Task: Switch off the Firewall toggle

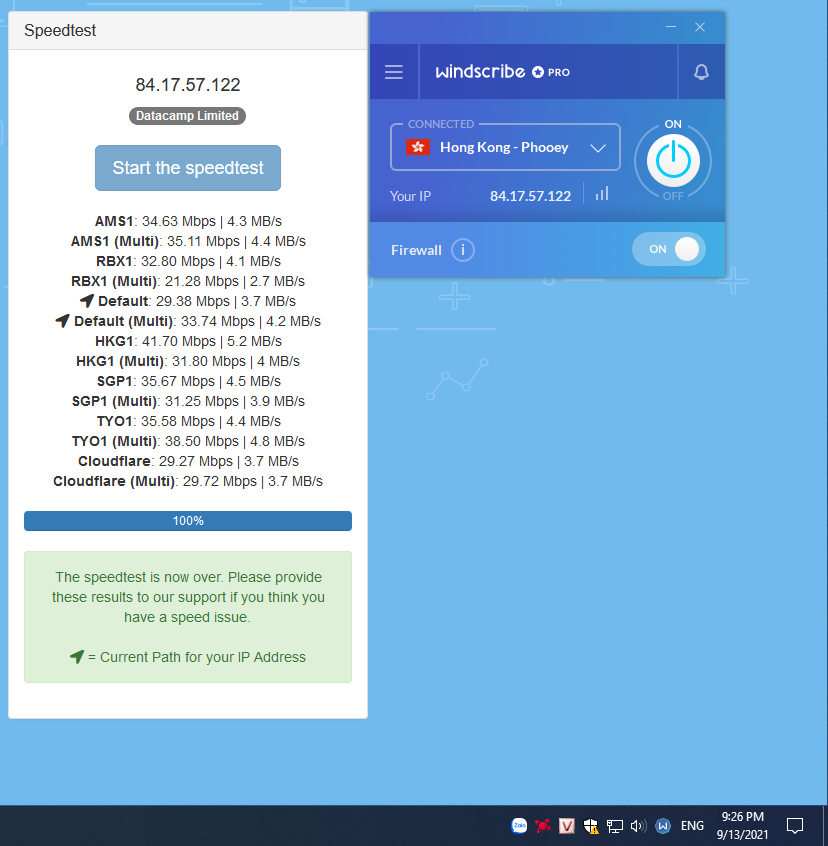Action: point(669,249)
